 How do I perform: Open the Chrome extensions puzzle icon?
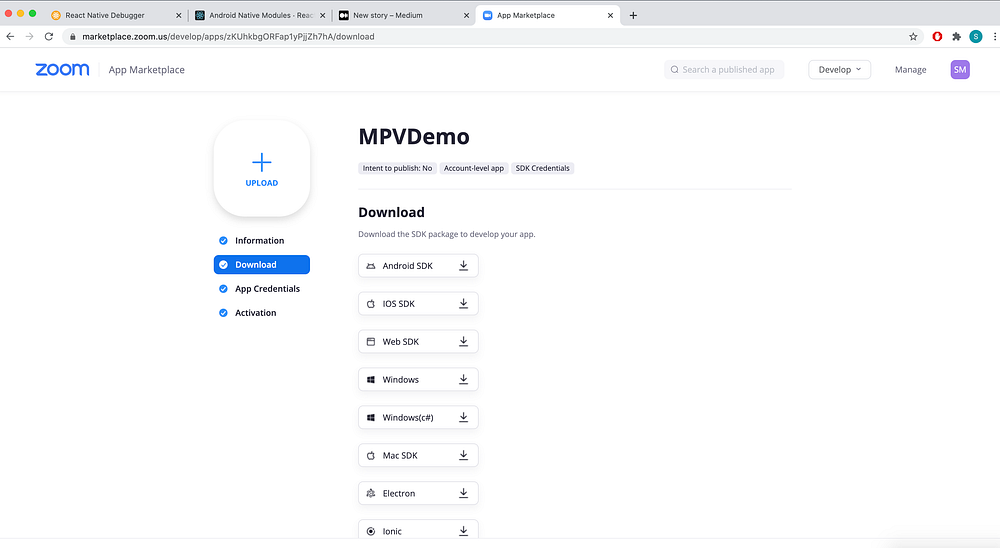pos(956,36)
